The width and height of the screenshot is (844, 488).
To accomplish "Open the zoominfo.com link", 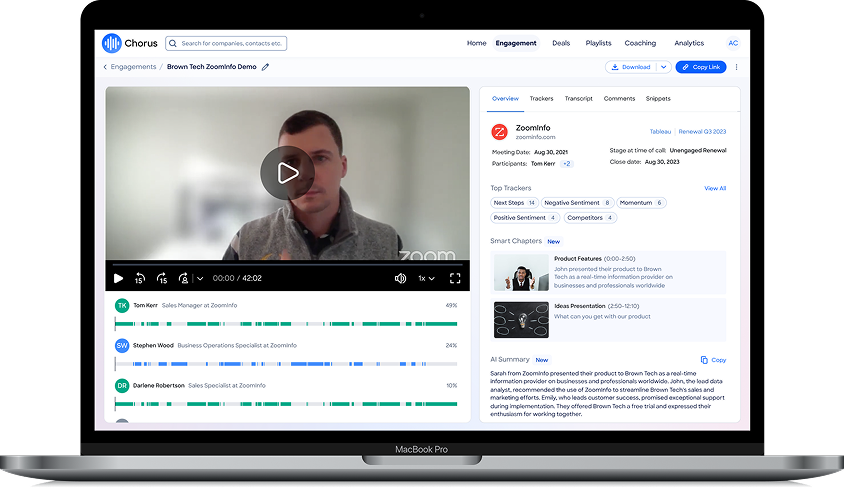I will (535, 137).
